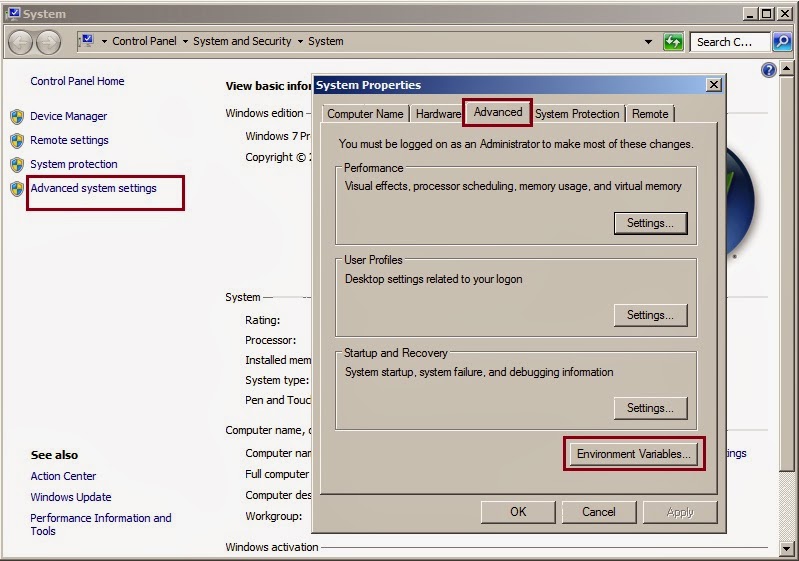Image resolution: width=799 pixels, height=561 pixels.
Task: Click the Control Panel breadcrumb
Action: tap(144, 41)
